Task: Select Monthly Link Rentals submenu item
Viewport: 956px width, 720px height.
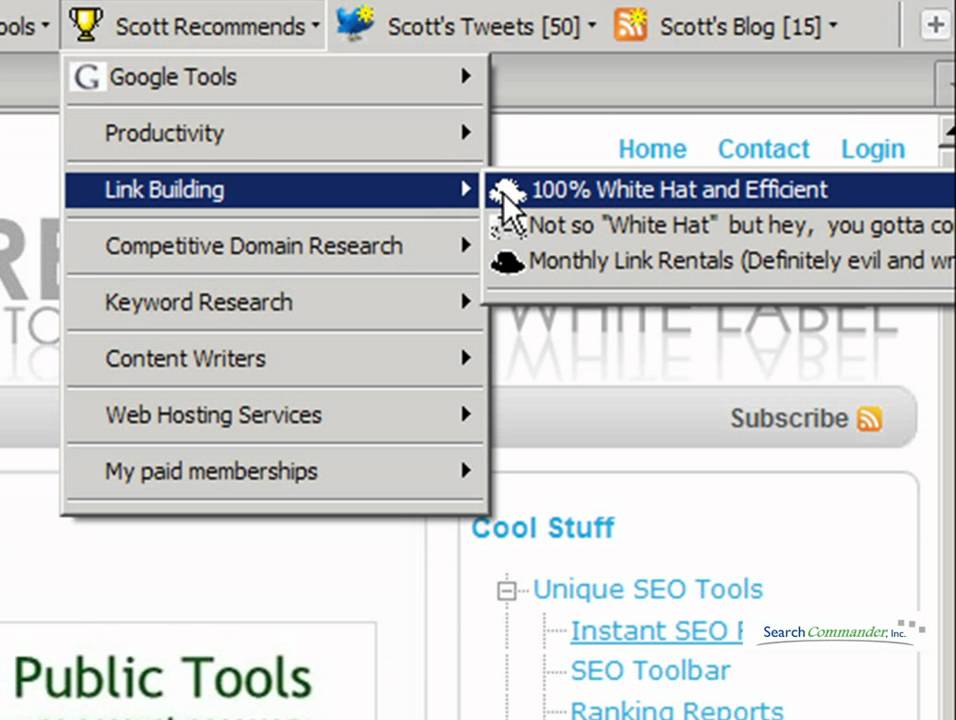Action: [x=721, y=261]
